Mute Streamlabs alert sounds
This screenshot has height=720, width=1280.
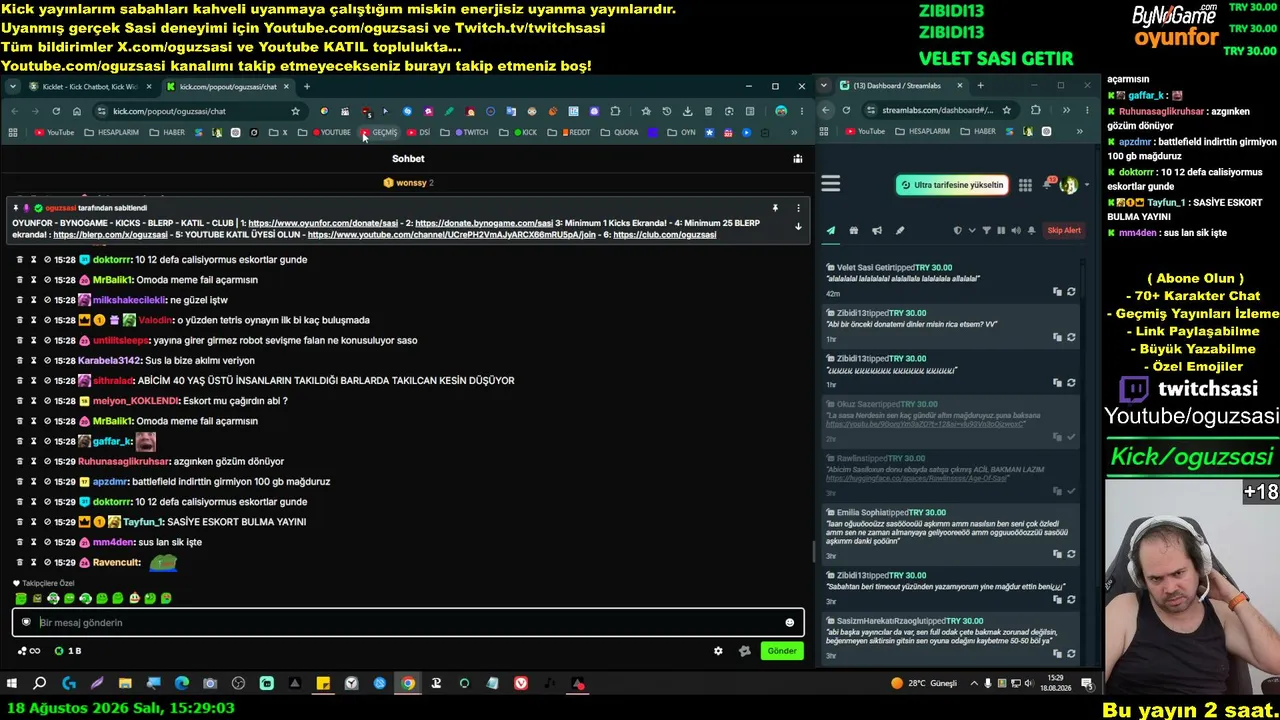(x=1016, y=231)
